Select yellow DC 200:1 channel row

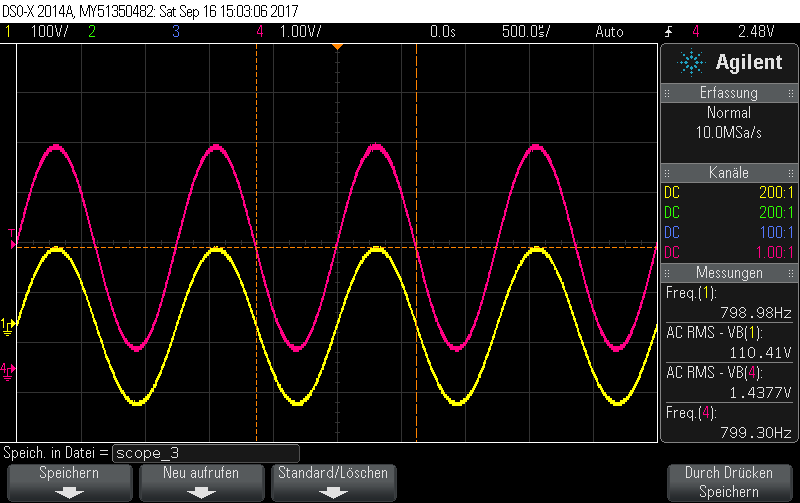[x=729, y=193]
